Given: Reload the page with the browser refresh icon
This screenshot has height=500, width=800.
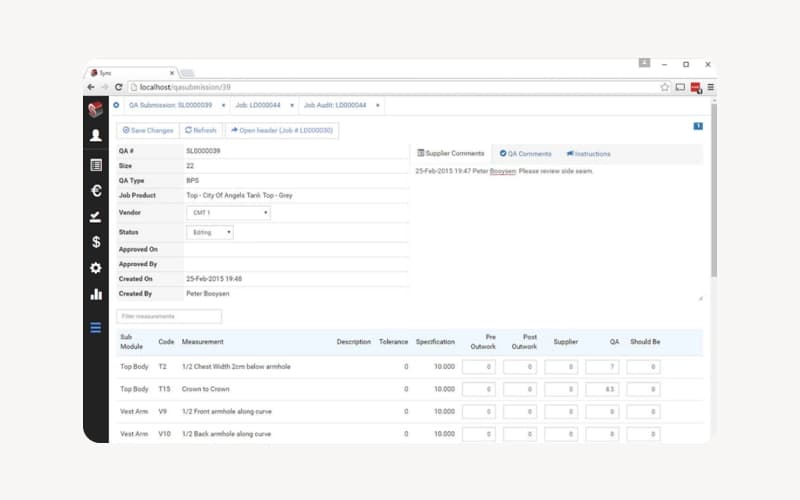Looking at the screenshot, I should tap(118, 87).
